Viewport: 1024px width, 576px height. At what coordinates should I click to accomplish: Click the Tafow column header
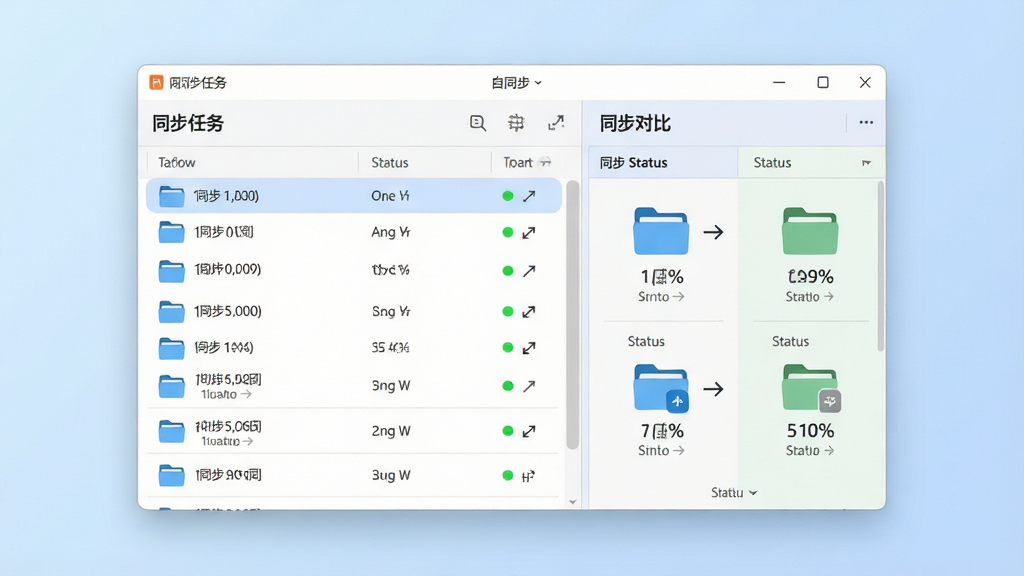[x=176, y=163]
